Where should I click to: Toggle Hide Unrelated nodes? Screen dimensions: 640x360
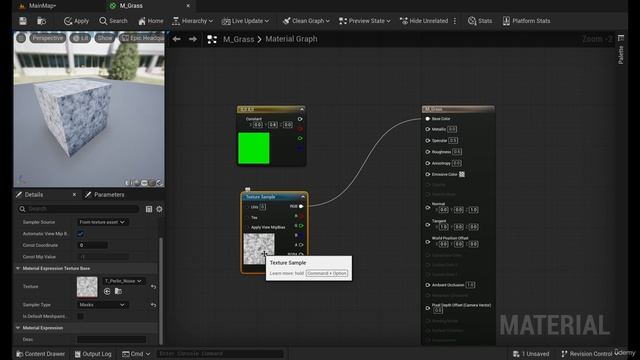coord(424,21)
